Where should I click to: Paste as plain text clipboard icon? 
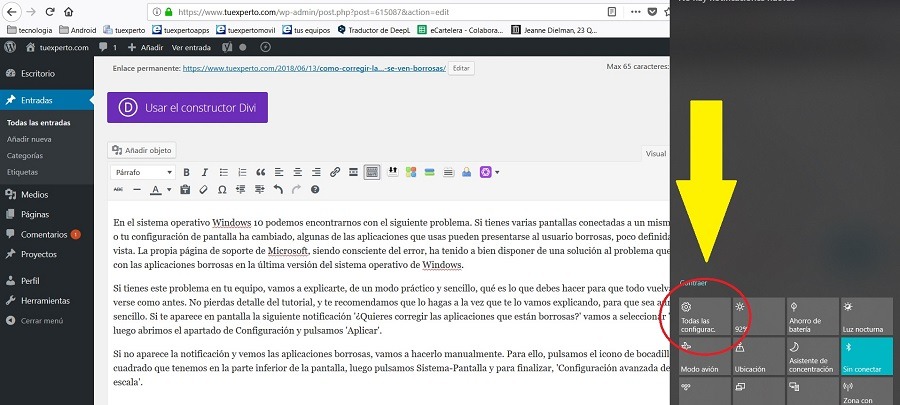click(x=185, y=189)
